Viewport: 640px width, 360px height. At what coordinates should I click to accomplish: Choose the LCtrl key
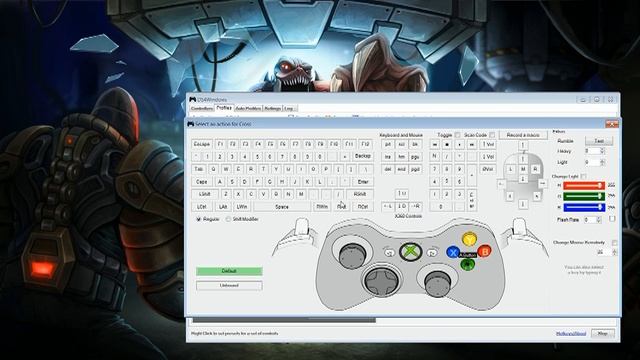pyautogui.click(x=202, y=207)
